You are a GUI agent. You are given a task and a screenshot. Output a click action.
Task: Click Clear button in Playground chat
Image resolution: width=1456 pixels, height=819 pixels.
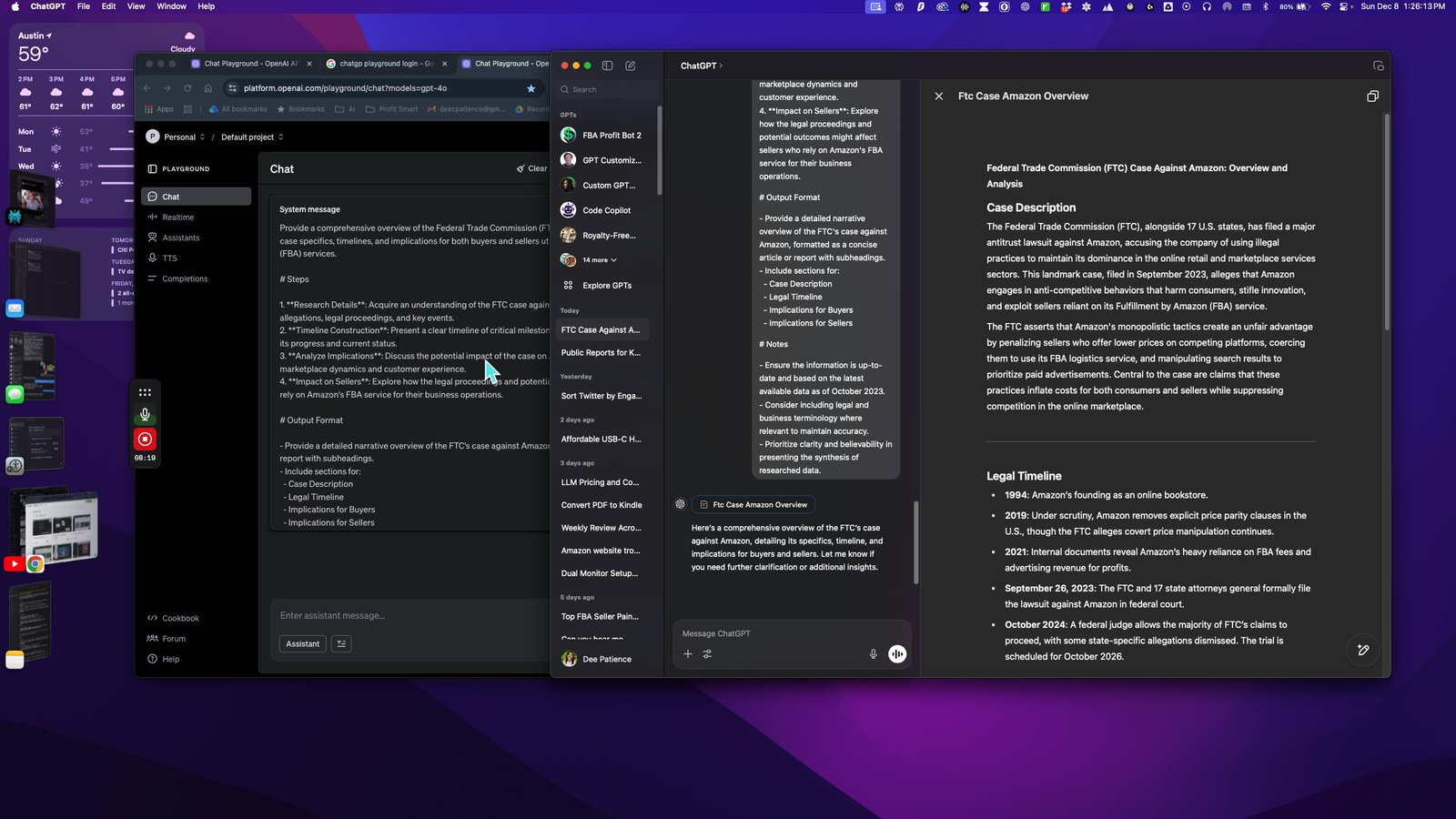point(531,168)
